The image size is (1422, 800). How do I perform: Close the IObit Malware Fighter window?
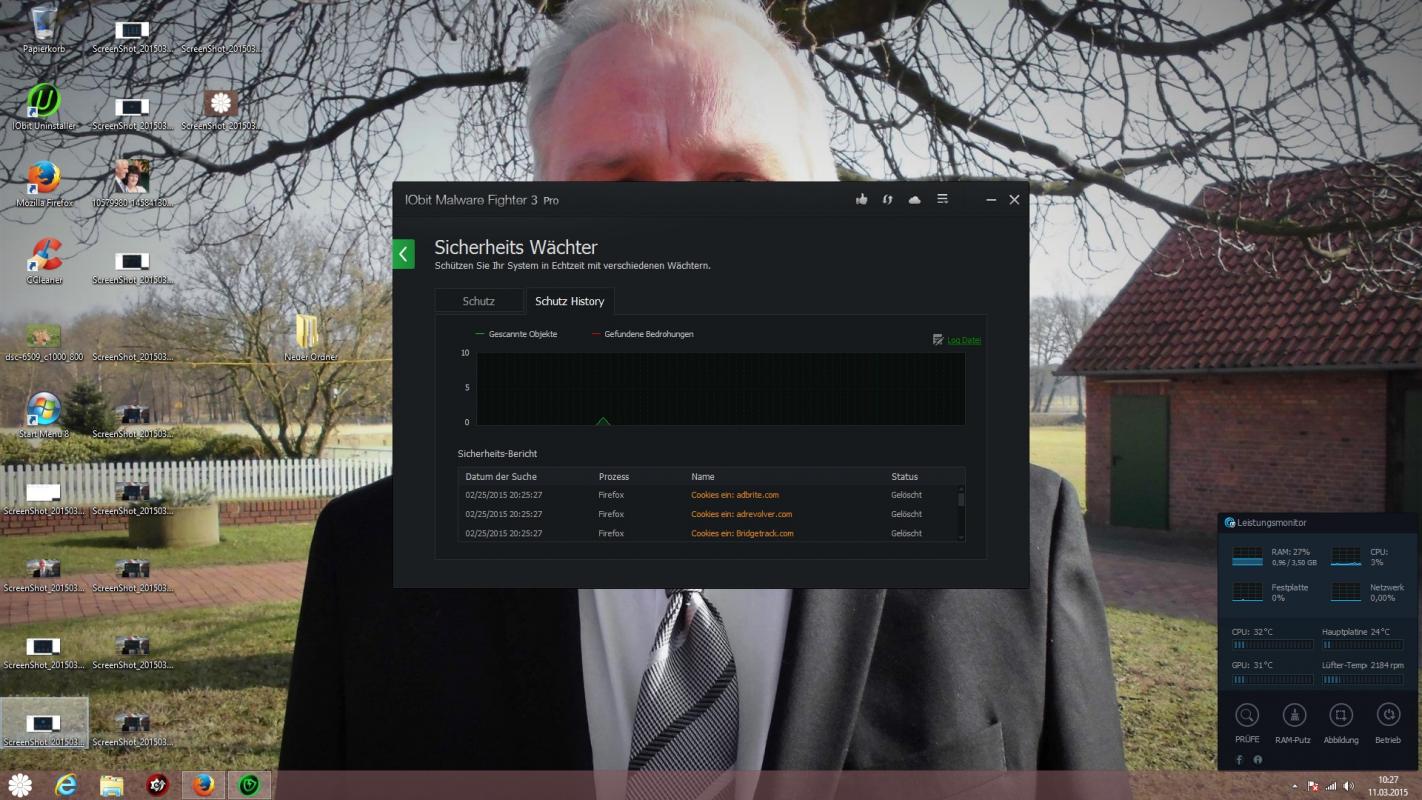point(1014,200)
